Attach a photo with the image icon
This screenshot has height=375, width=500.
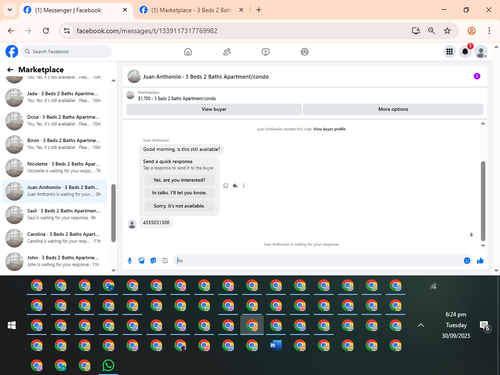pyautogui.click(x=141, y=261)
